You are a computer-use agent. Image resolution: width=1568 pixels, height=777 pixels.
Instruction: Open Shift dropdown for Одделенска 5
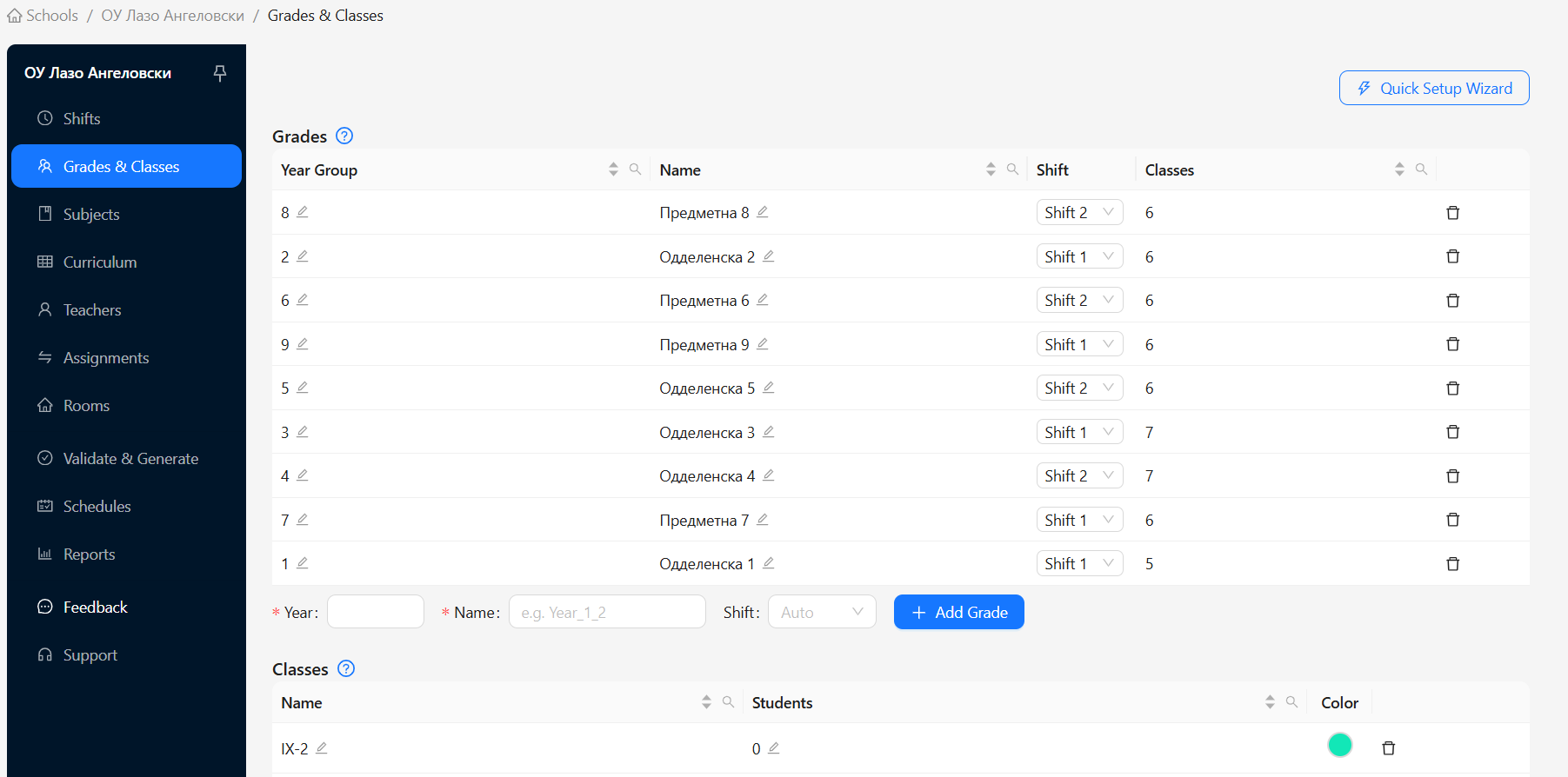tap(1080, 388)
